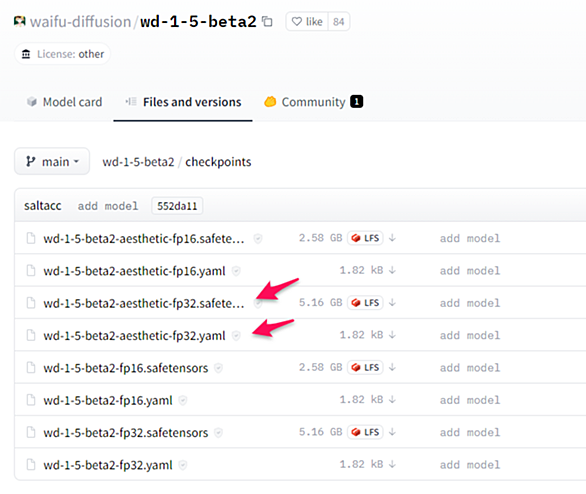This screenshot has width=586, height=494.
Task: Open the waifu-diffusion organization link
Action: point(80,22)
